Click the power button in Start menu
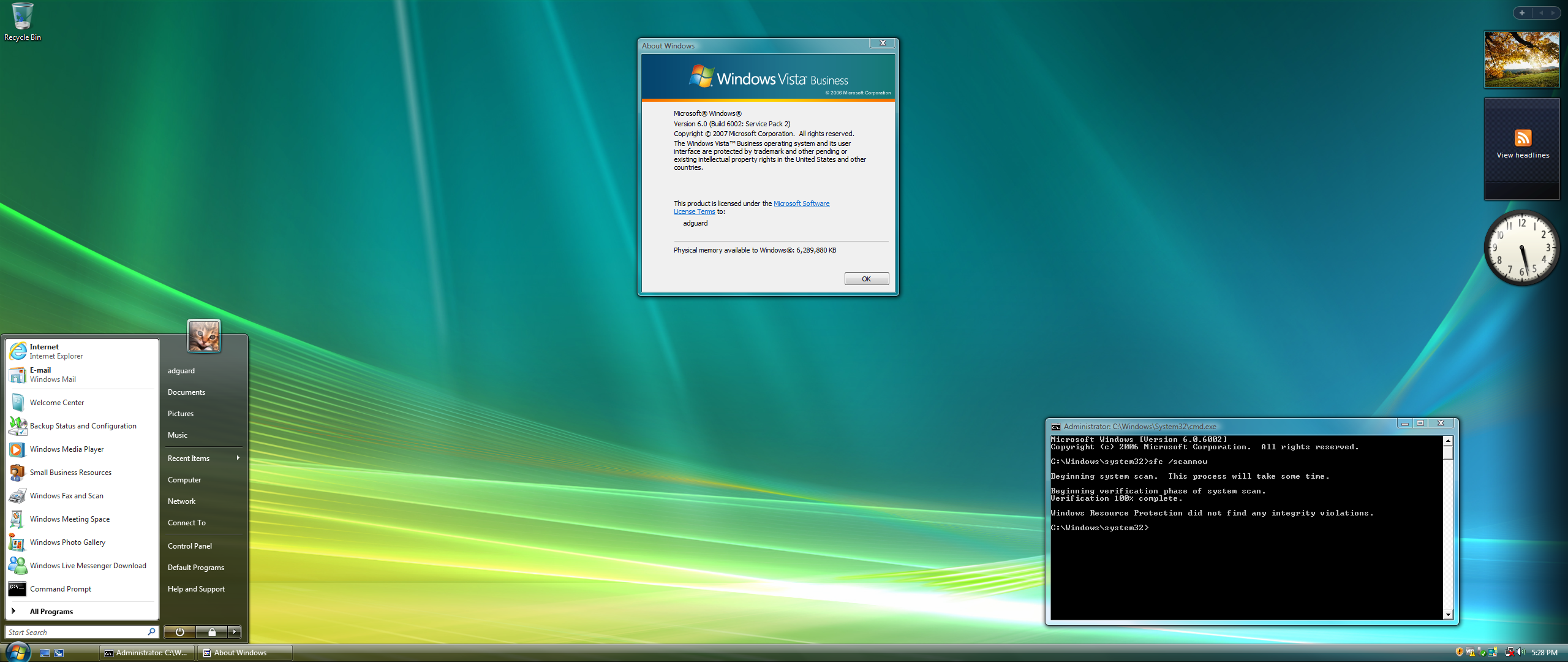This screenshot has width=1568, height=662. pos(179,632)
